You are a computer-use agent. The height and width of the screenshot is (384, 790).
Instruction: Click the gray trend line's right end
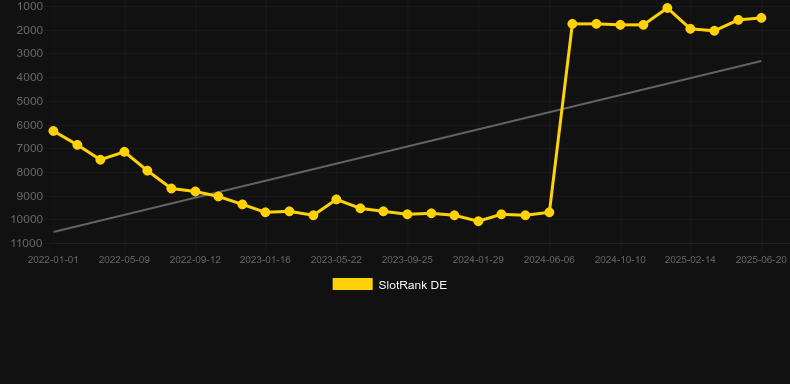click(x=760, y=61)
